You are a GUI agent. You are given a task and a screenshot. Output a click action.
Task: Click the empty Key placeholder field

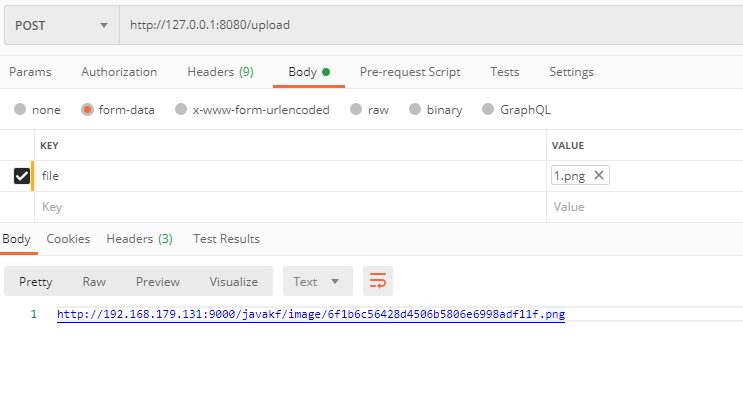coord(290,207)
